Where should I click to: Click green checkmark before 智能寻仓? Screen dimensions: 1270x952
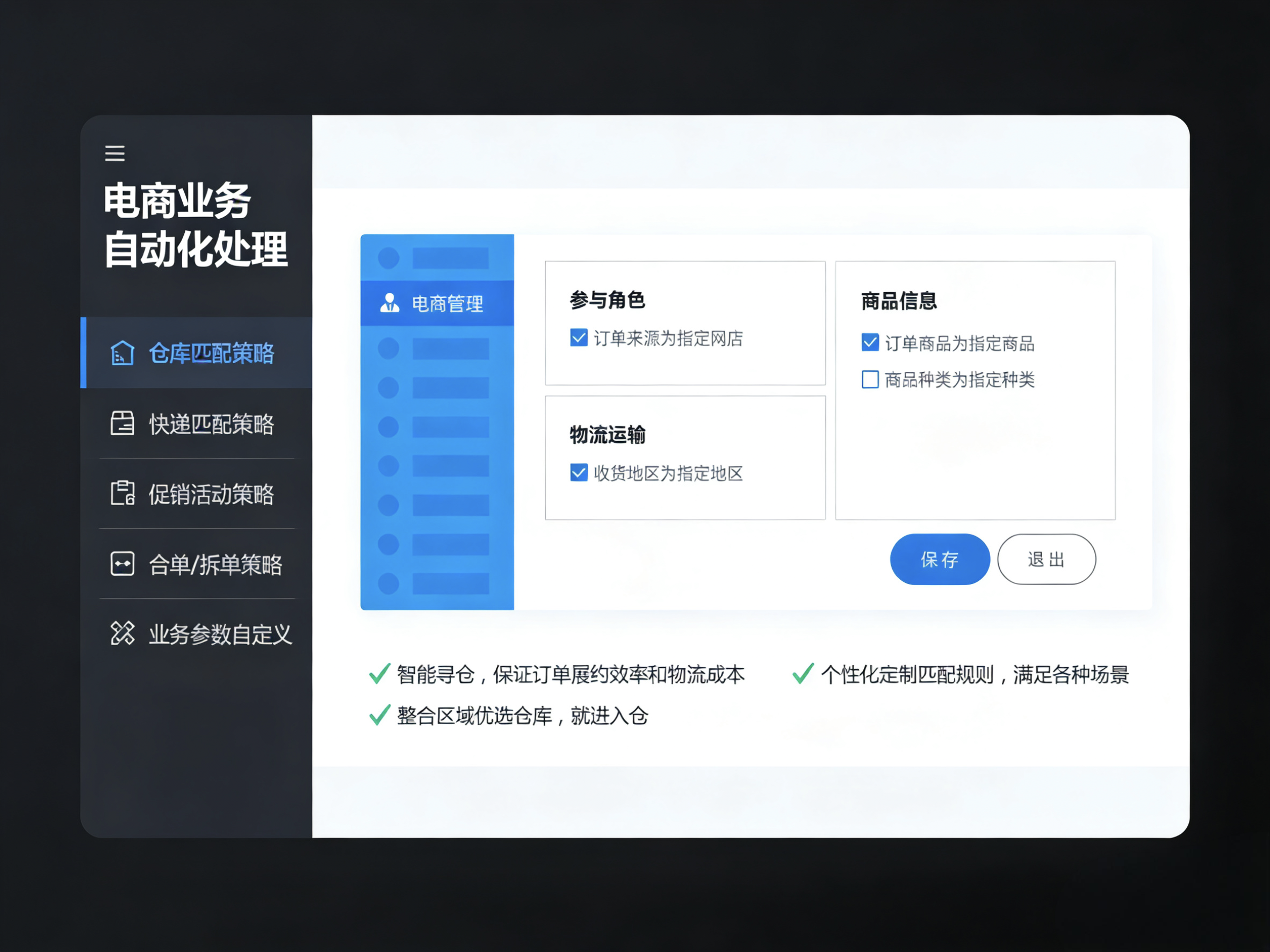click(379, 674)
